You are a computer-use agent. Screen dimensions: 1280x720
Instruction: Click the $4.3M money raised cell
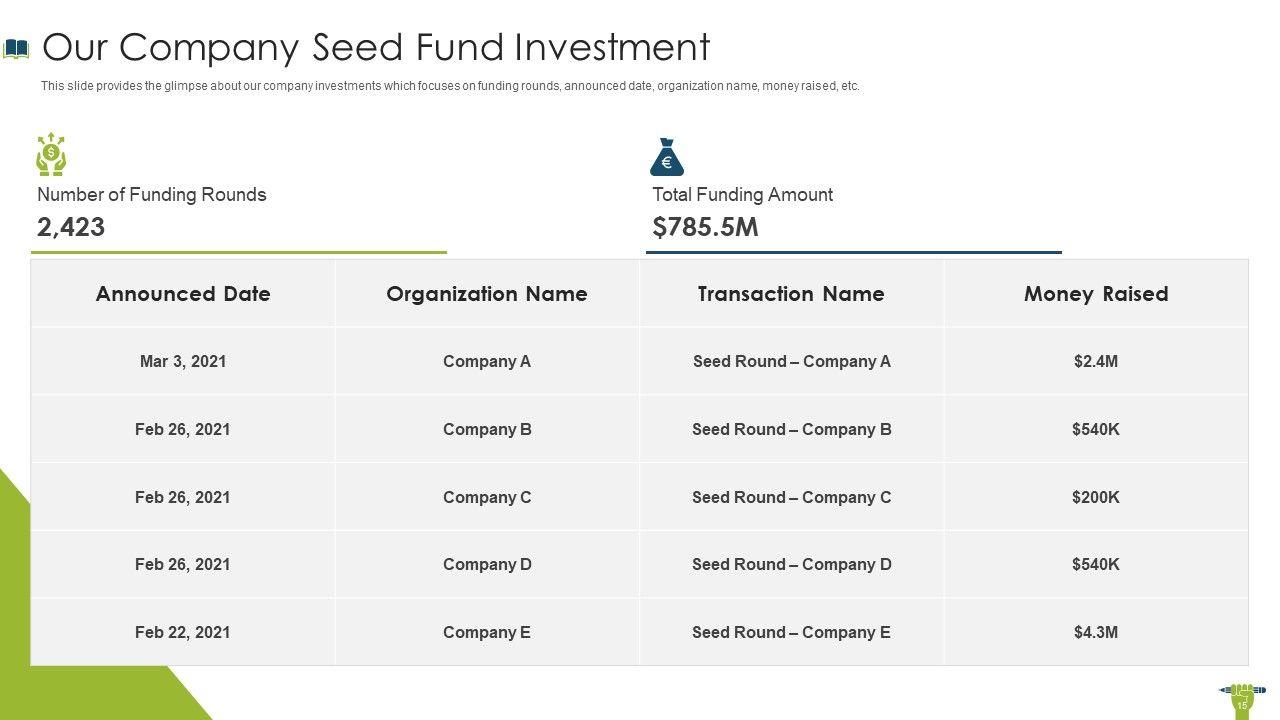point(1096,632)
